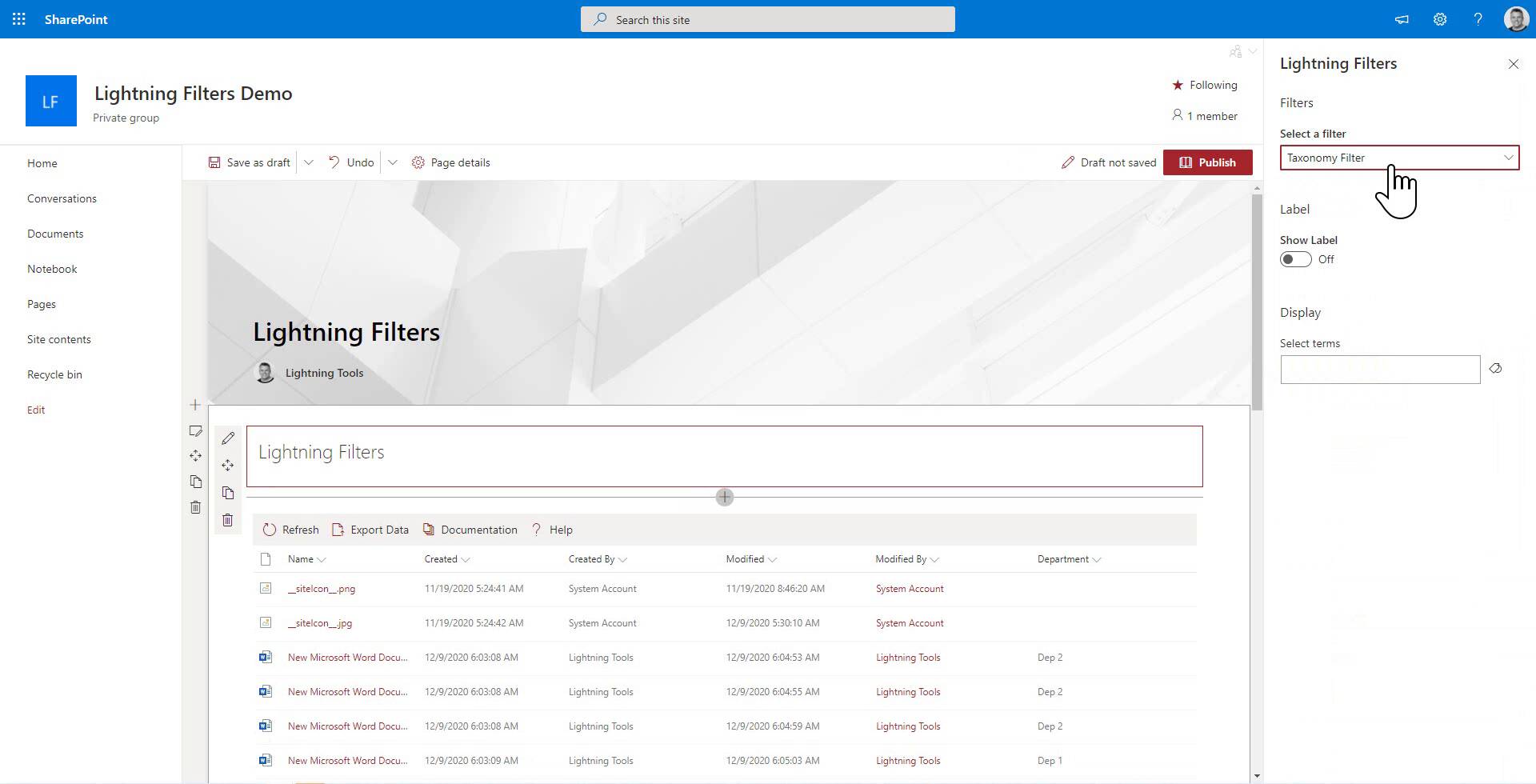Open the _siteIcon_.jpg file link

click(320, 623)
